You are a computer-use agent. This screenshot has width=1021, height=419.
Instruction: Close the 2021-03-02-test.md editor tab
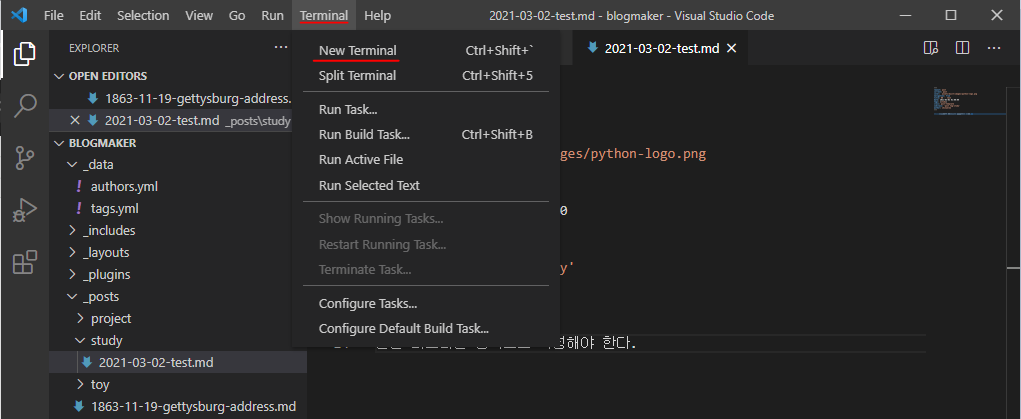point(731,48)
